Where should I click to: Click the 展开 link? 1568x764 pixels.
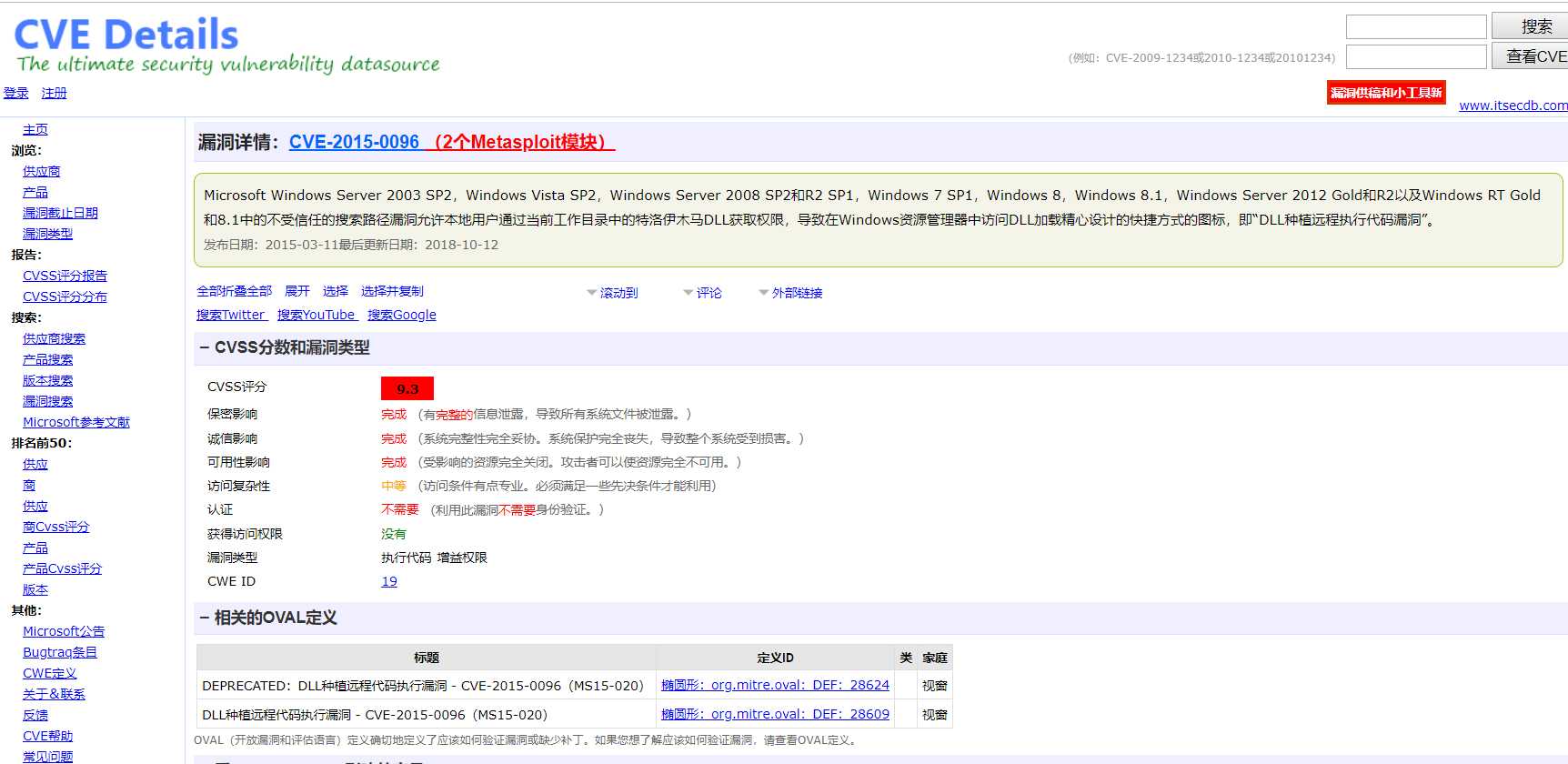click(x=297, y=291)
